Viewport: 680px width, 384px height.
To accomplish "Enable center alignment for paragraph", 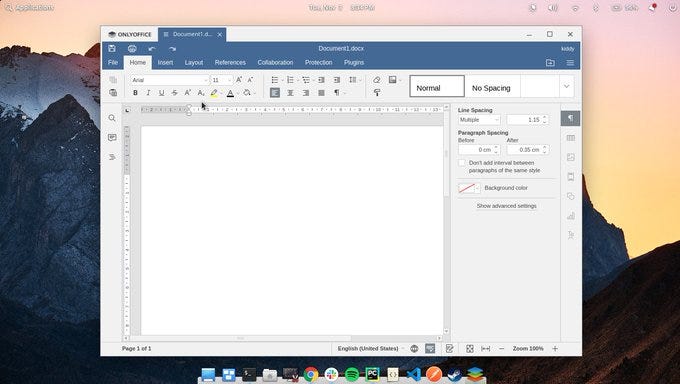I will tap(290, 92).
